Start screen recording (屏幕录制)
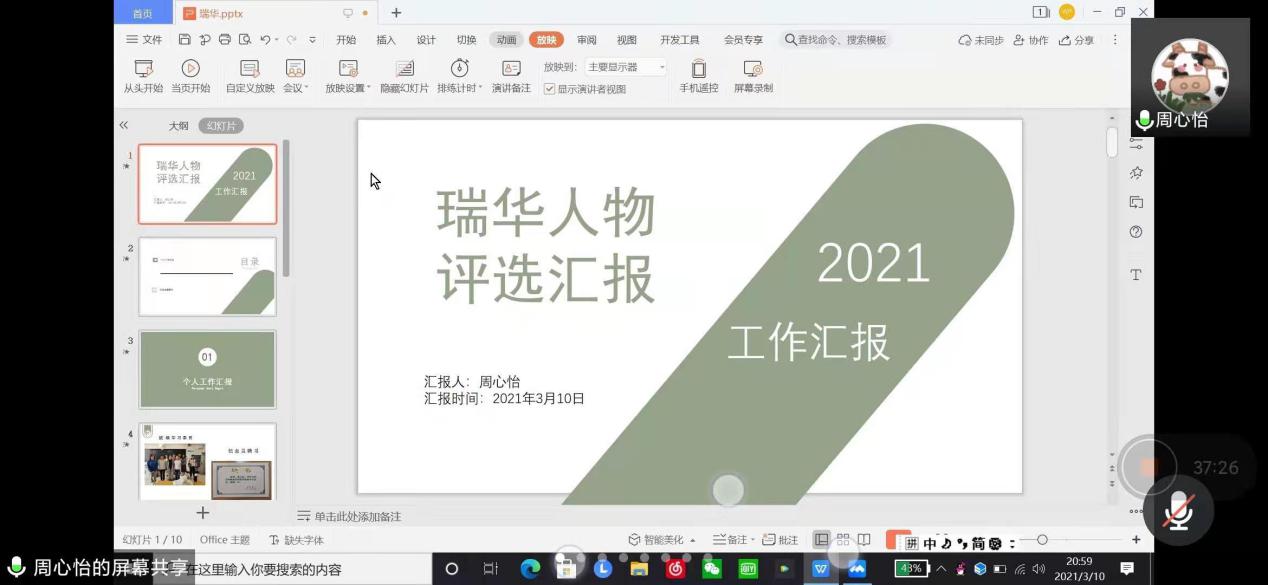1268x585 pixels. [x=753, y=76]
